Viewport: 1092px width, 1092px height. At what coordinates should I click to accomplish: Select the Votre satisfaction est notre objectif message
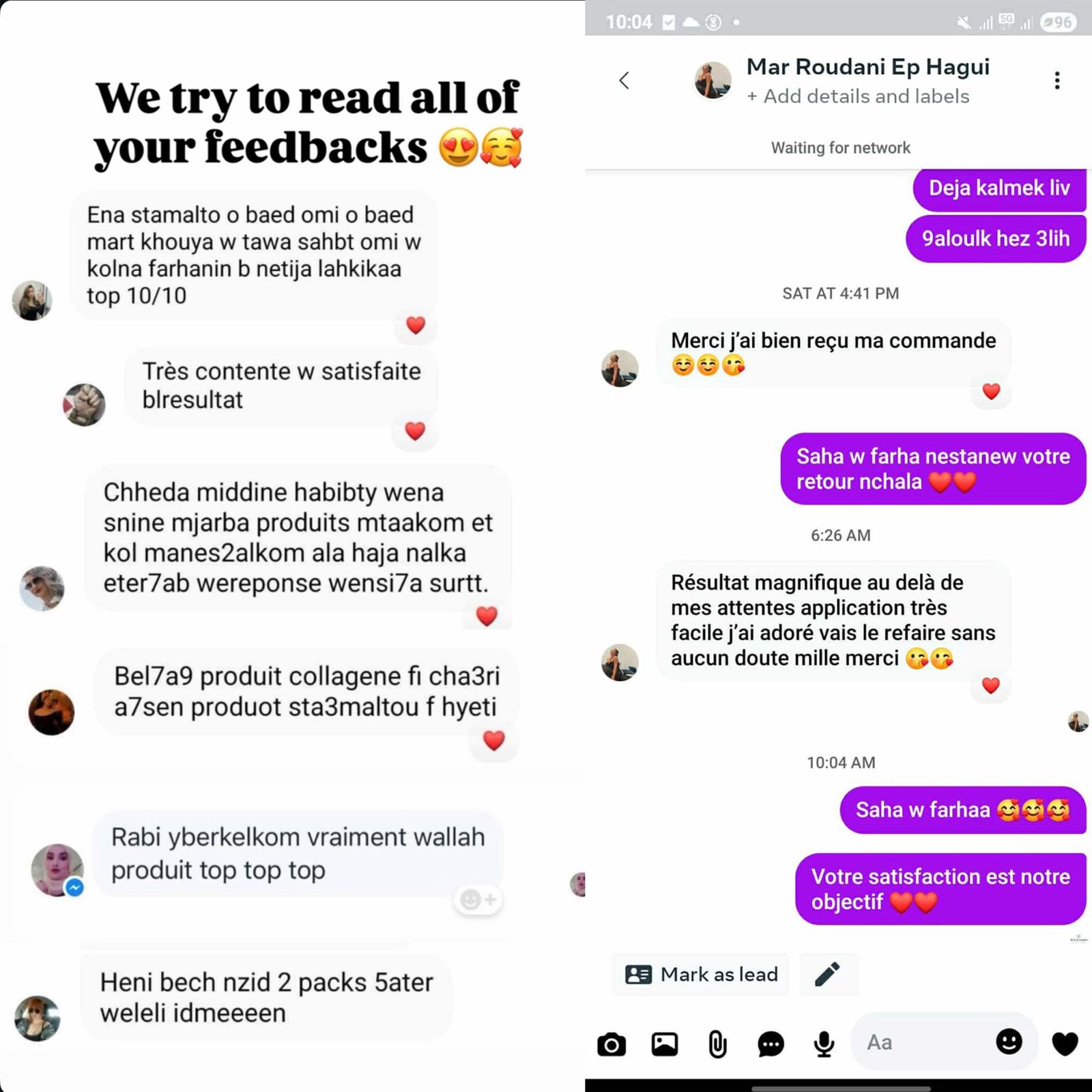(x=940, y=889)
